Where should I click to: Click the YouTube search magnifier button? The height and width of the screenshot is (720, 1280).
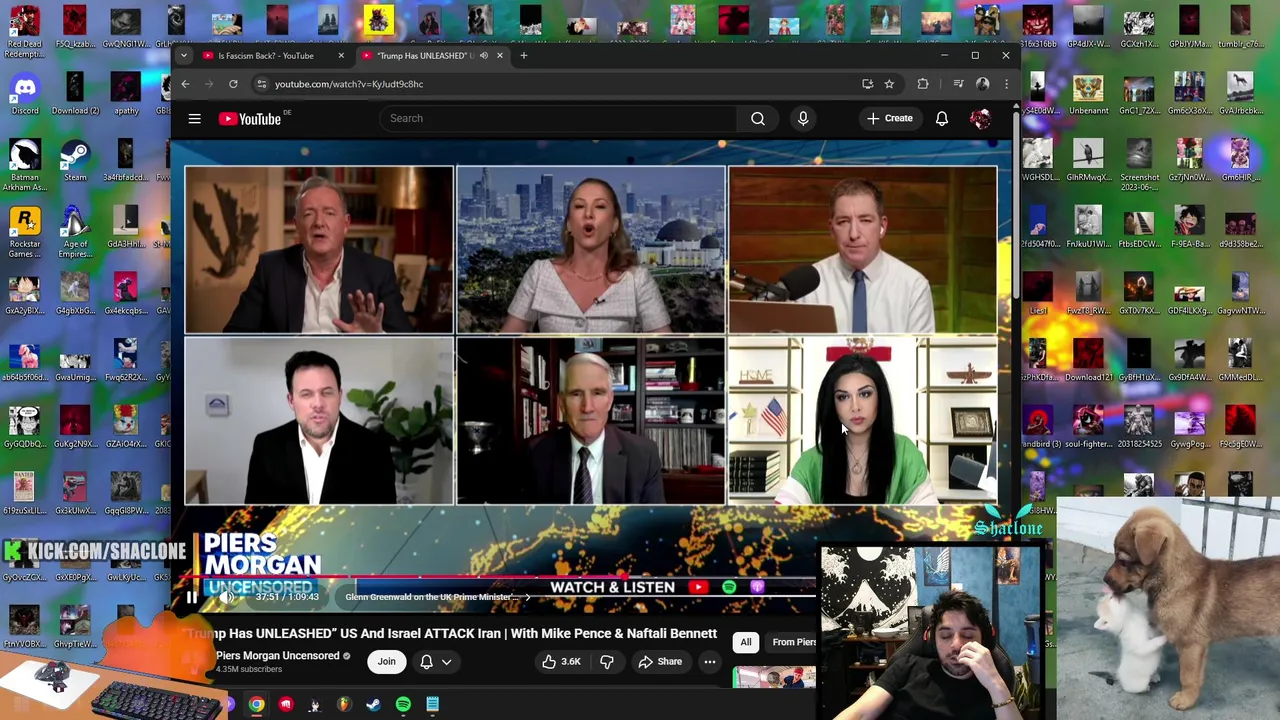tap(758, 119)
